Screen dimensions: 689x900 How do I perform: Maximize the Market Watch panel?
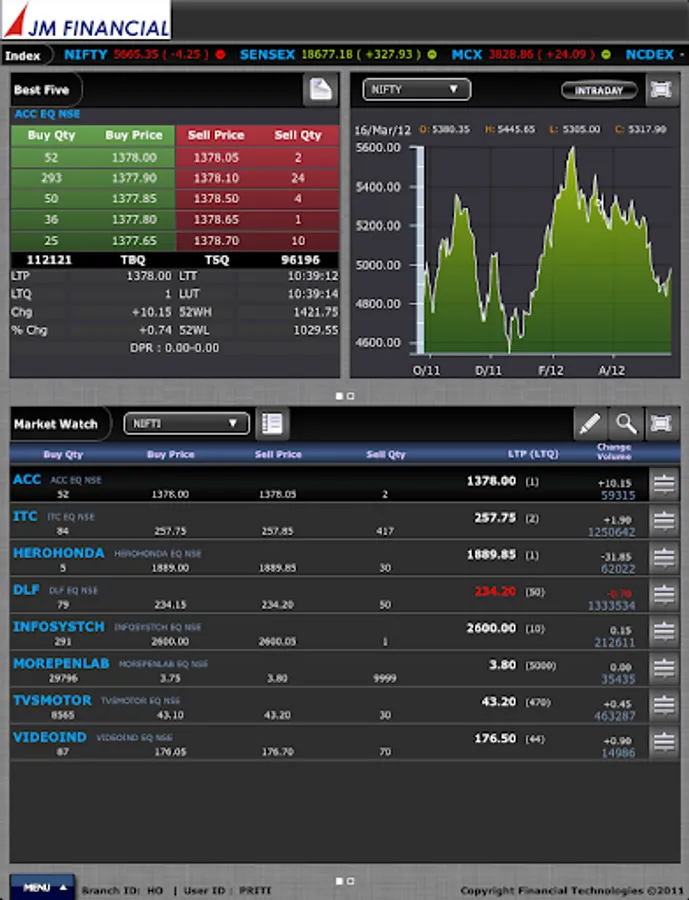point(661,424)
